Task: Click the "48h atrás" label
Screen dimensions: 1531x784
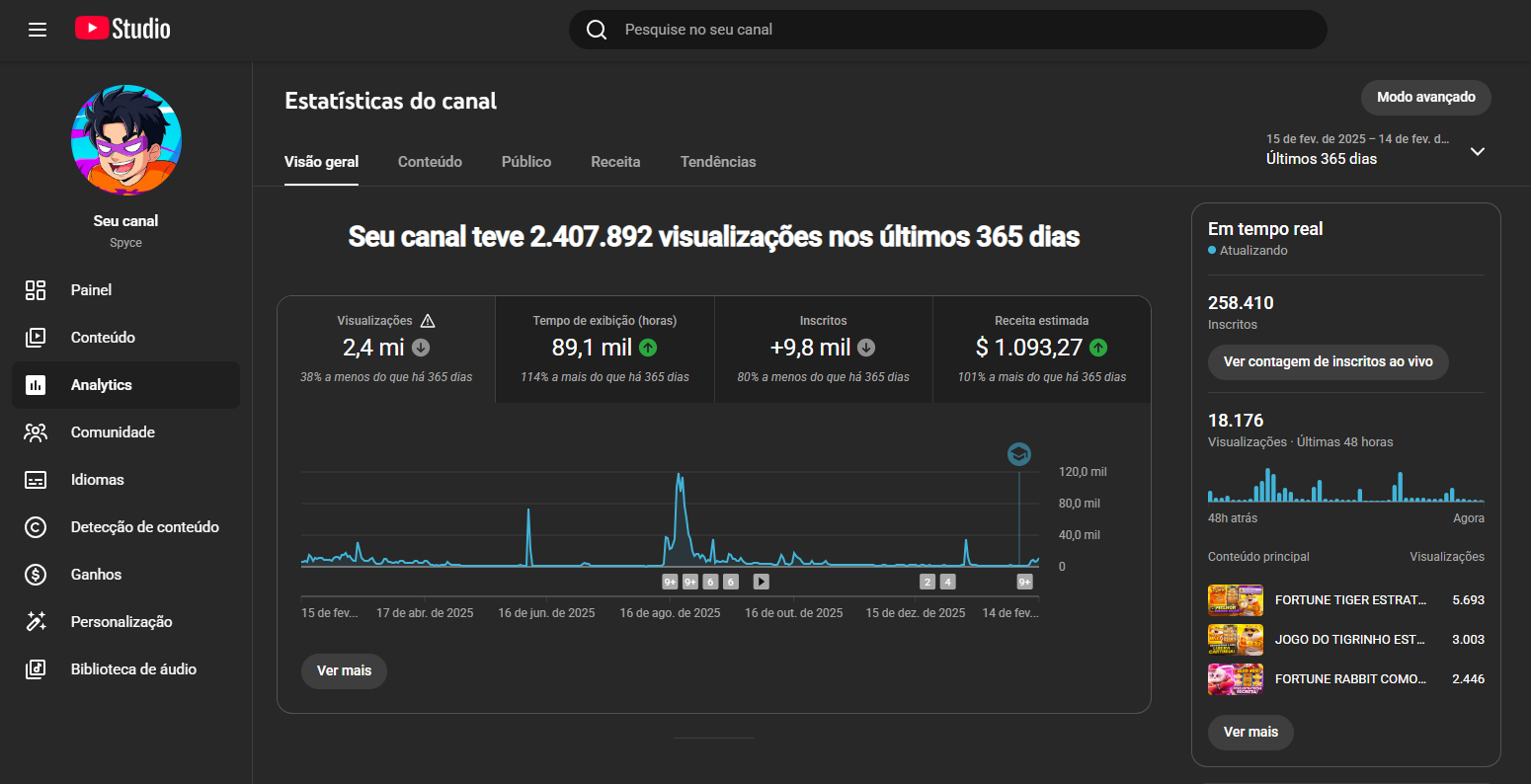Action: pyautogui.click(x=1233, y=518)
